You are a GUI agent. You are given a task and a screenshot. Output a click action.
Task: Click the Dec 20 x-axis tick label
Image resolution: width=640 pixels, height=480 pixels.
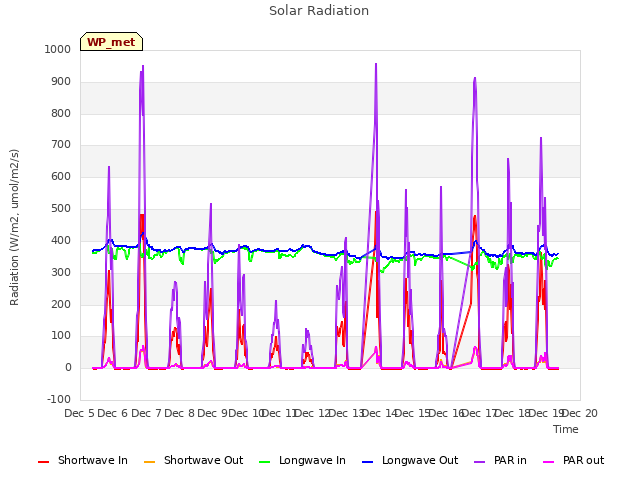[x=580, y=413]
